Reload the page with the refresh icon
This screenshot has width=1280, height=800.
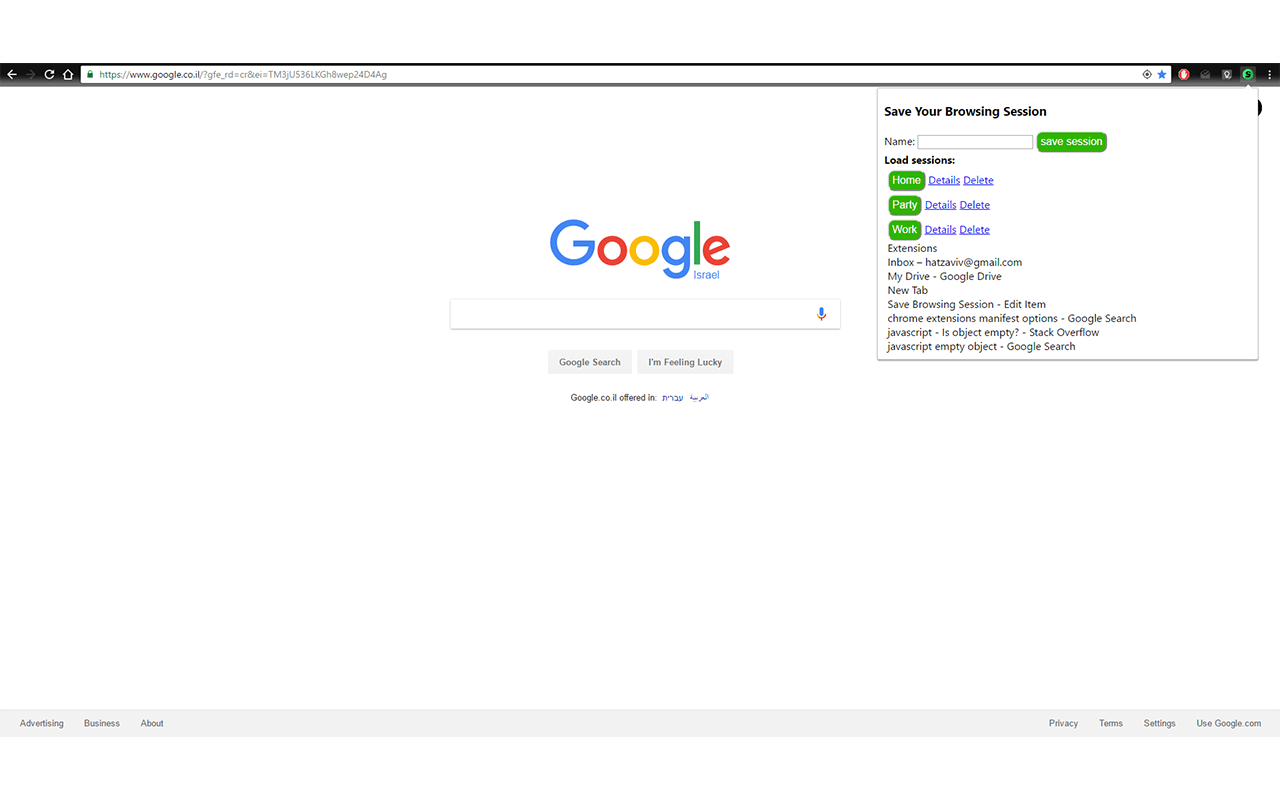(x=49, y=74)
